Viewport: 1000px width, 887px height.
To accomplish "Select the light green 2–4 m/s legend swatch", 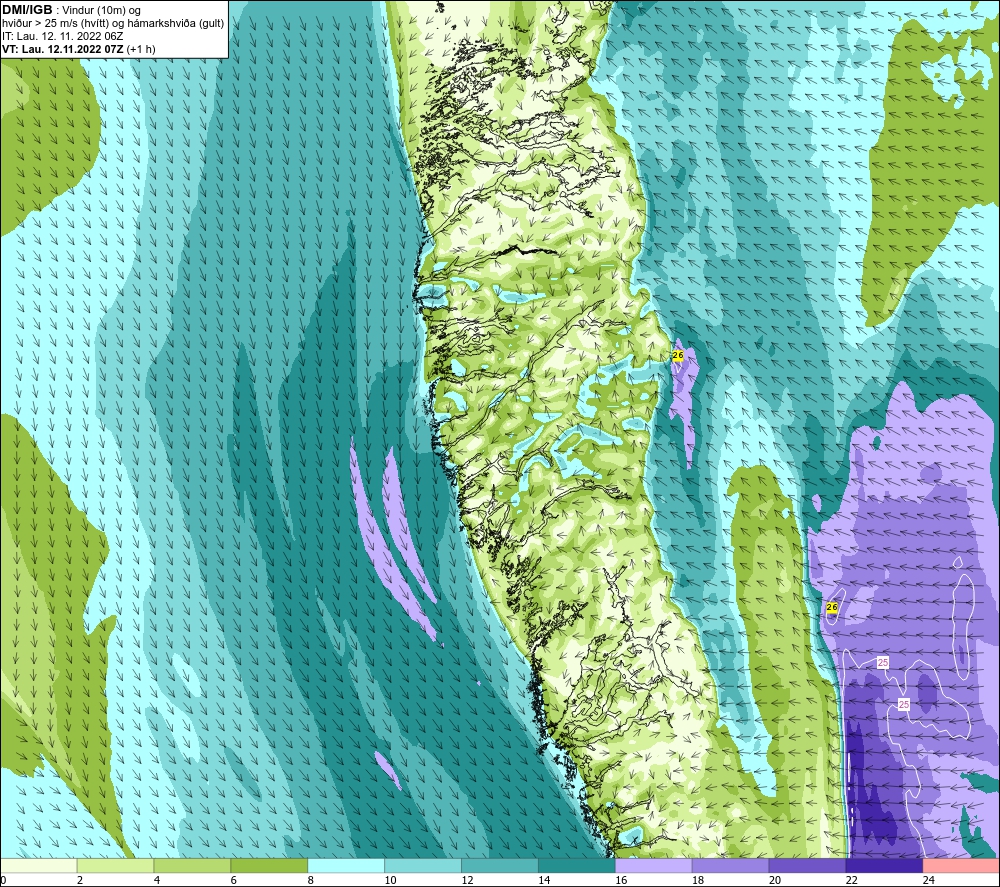I will tap(115, 865).
